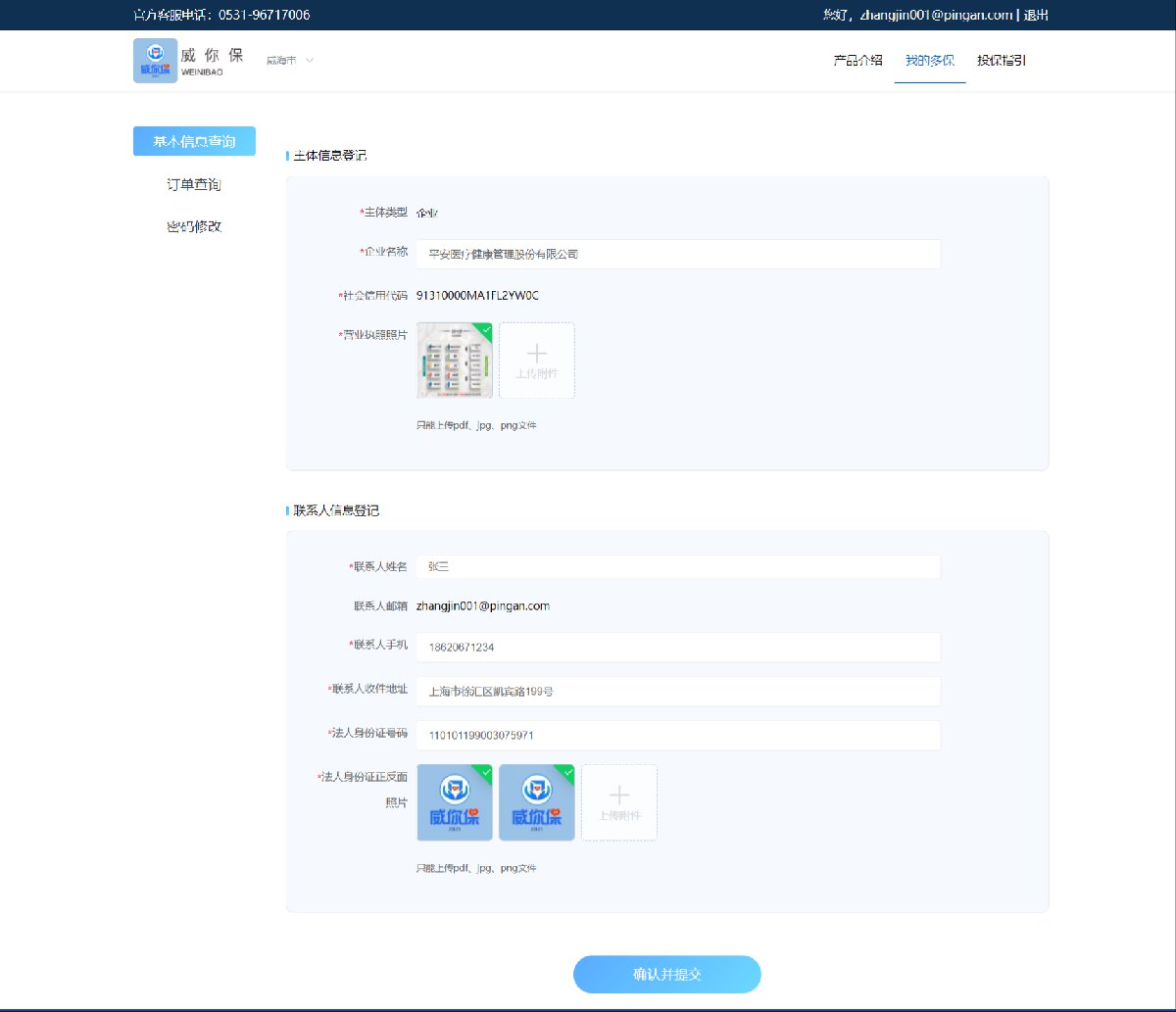Click the 联系人姓名 input field
Viewport: 1176px width, 1012px height.
(x=678, y=566)
